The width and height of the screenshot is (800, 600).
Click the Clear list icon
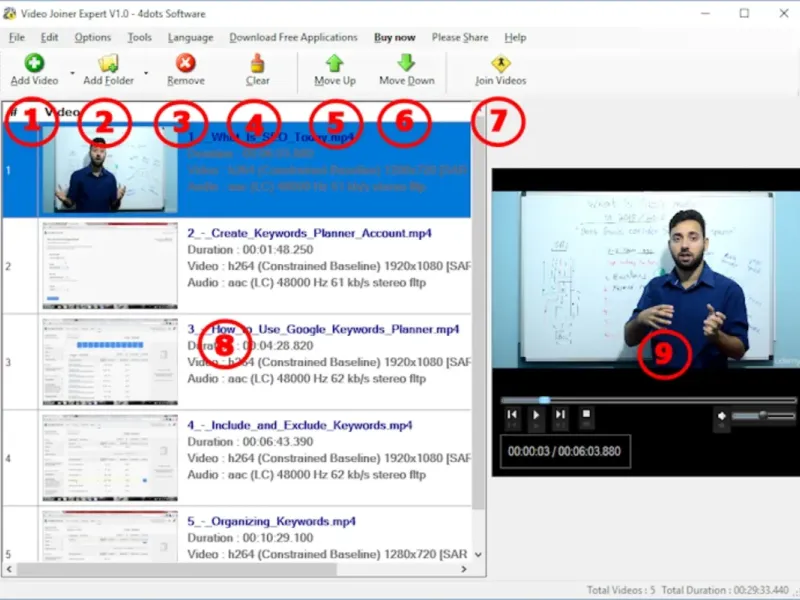(x=258, y=63)
